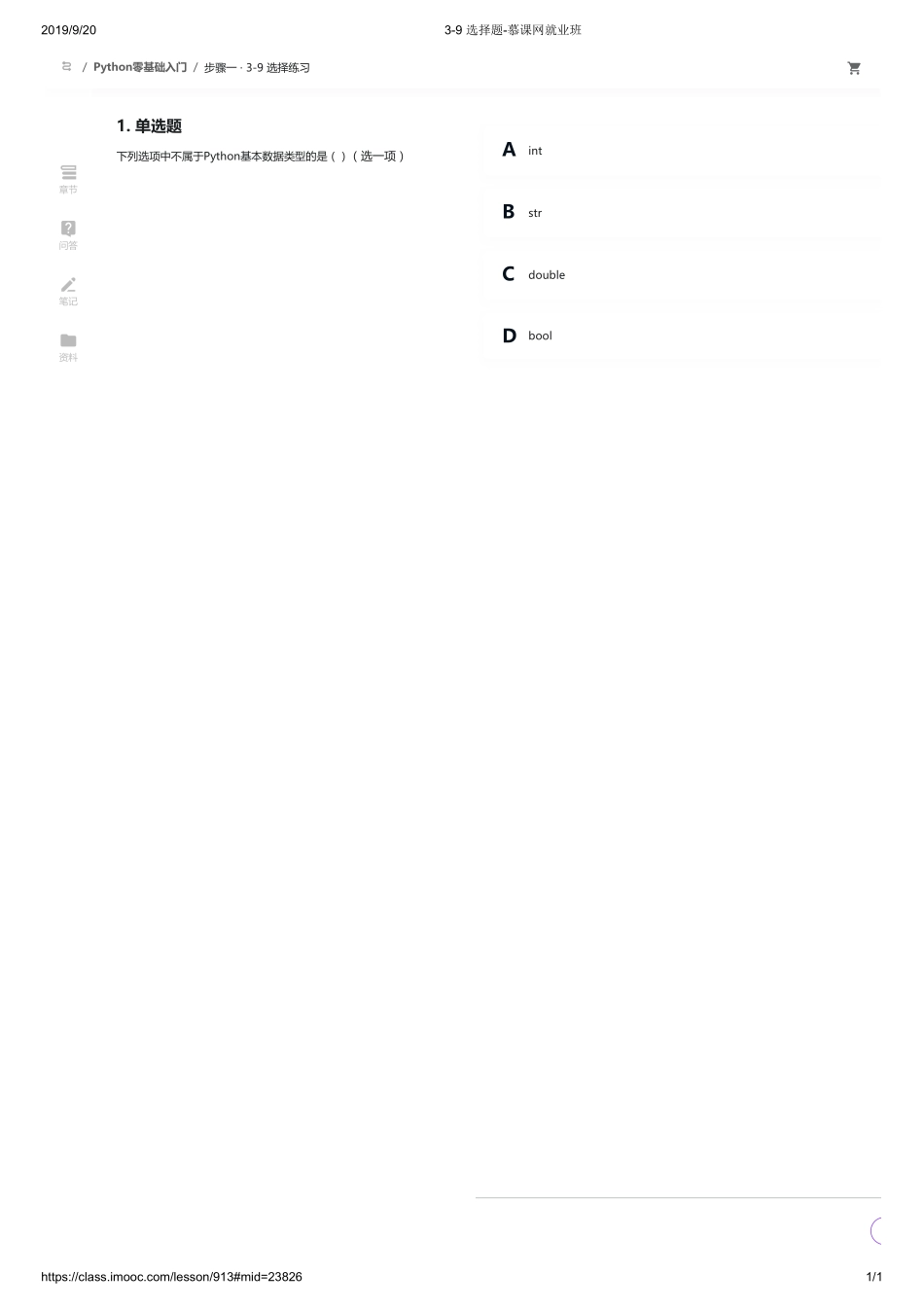Image resolution: width=924 pixels, height=1308 pixels.
Task: Open the 资料 materials folder icon
Action: coord(68,340)
